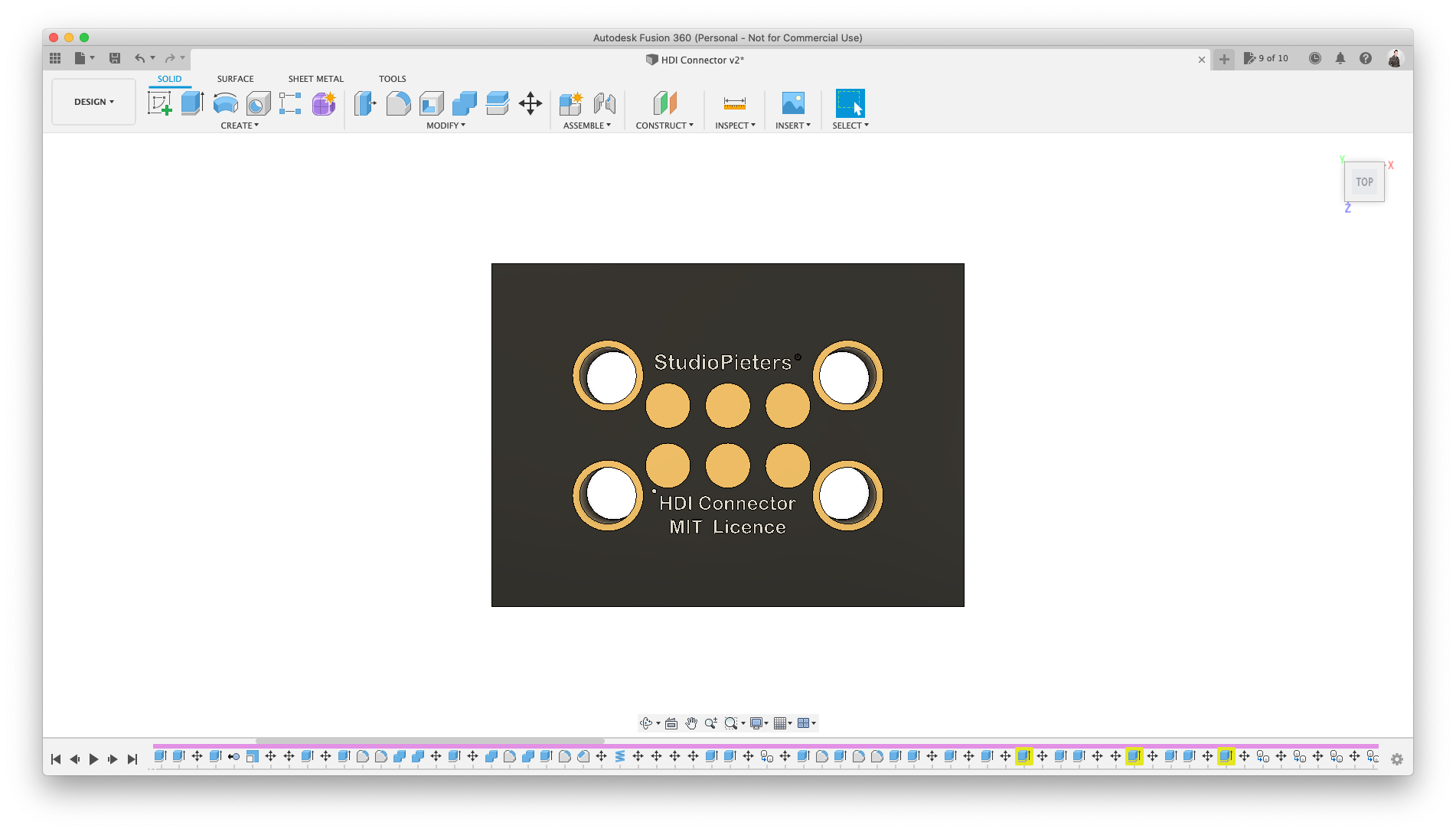The image size is (1456, 832).
Task: Select the Zoom tool
Action: (x=711, y=723)
